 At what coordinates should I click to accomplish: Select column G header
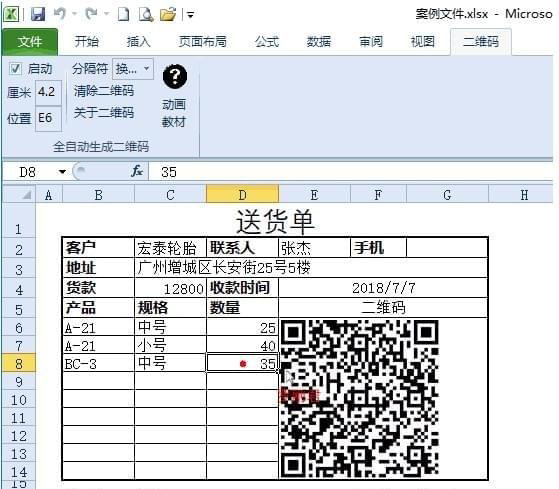coord(447,195)
